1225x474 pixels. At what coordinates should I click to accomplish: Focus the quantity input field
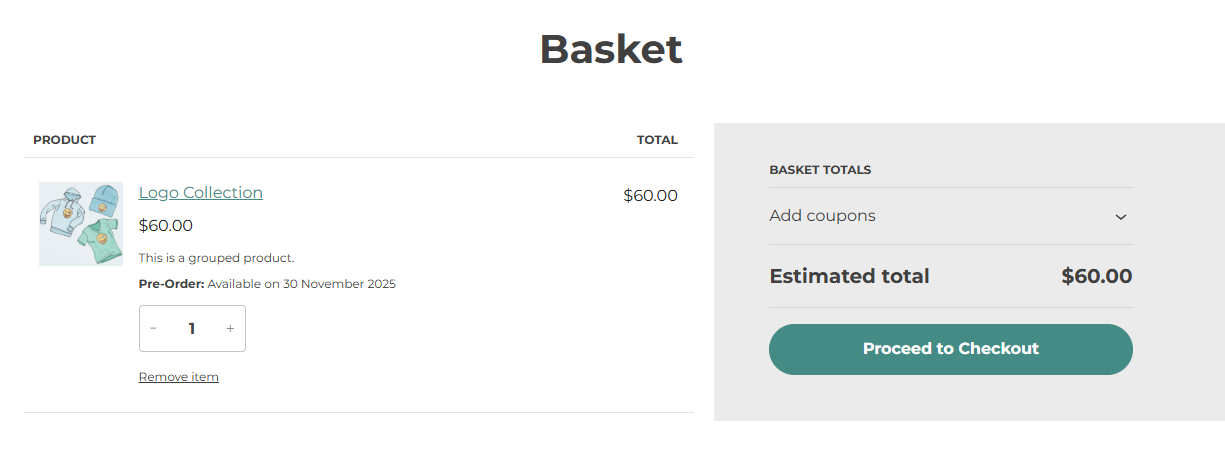(x=192, y=328)
